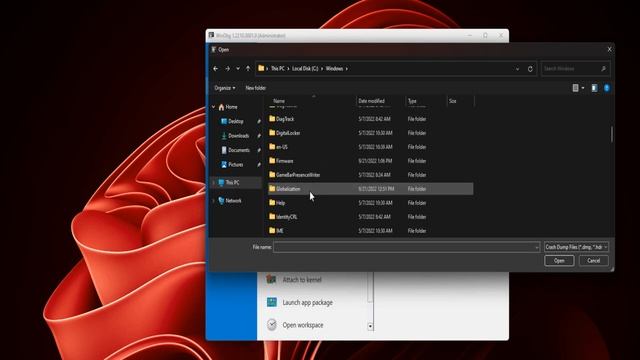Click the file list vertical scrollbar thumb

pos(611,134)
